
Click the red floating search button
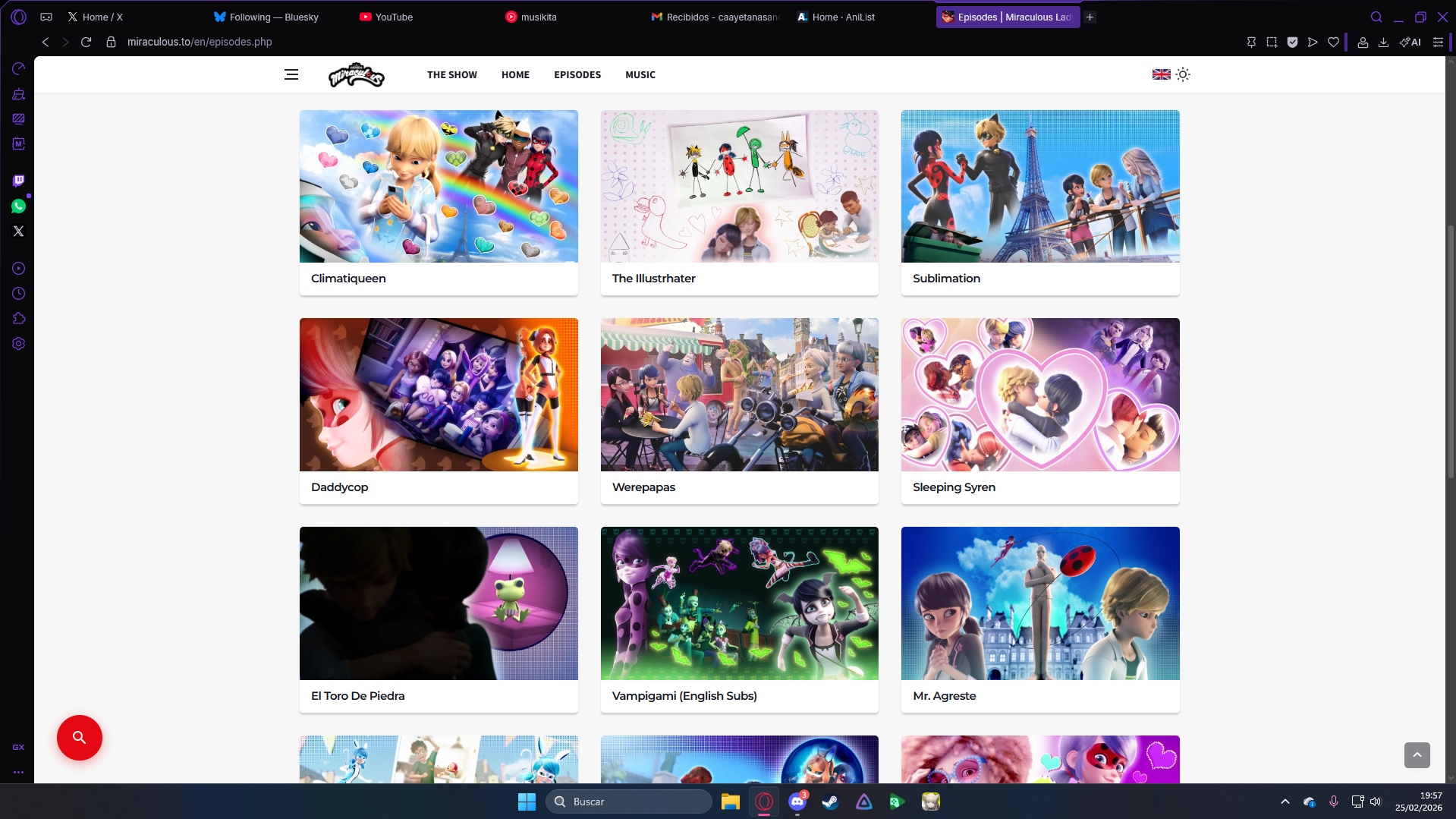pos(80,737)
